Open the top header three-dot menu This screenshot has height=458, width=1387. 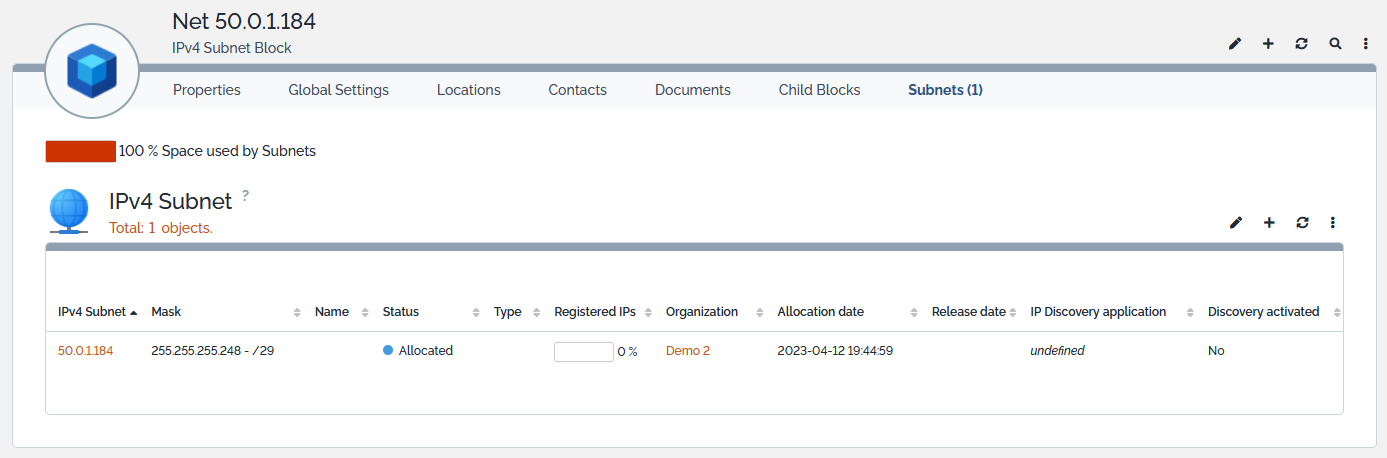click(1366, 44)
